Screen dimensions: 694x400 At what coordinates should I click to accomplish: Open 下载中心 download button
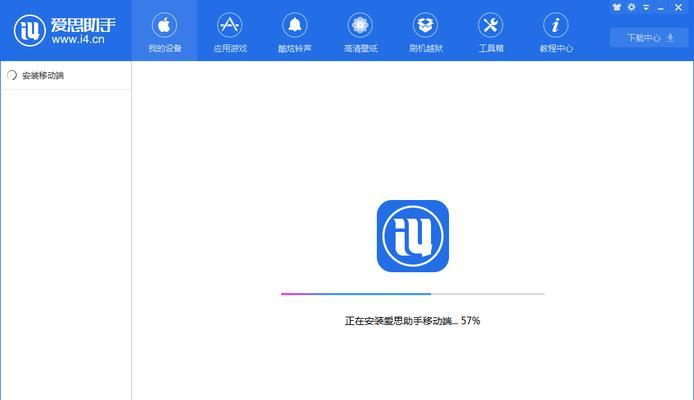[x=649, y=38]
